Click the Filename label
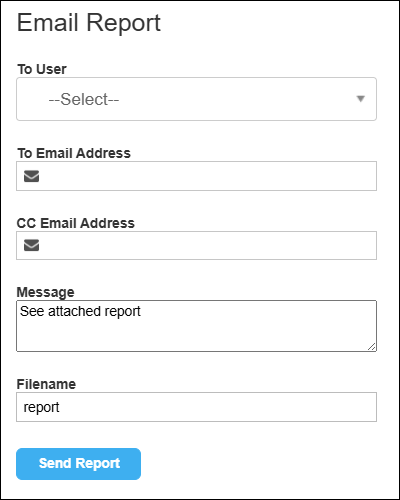400x500 pixels. [x=46, y=384]
